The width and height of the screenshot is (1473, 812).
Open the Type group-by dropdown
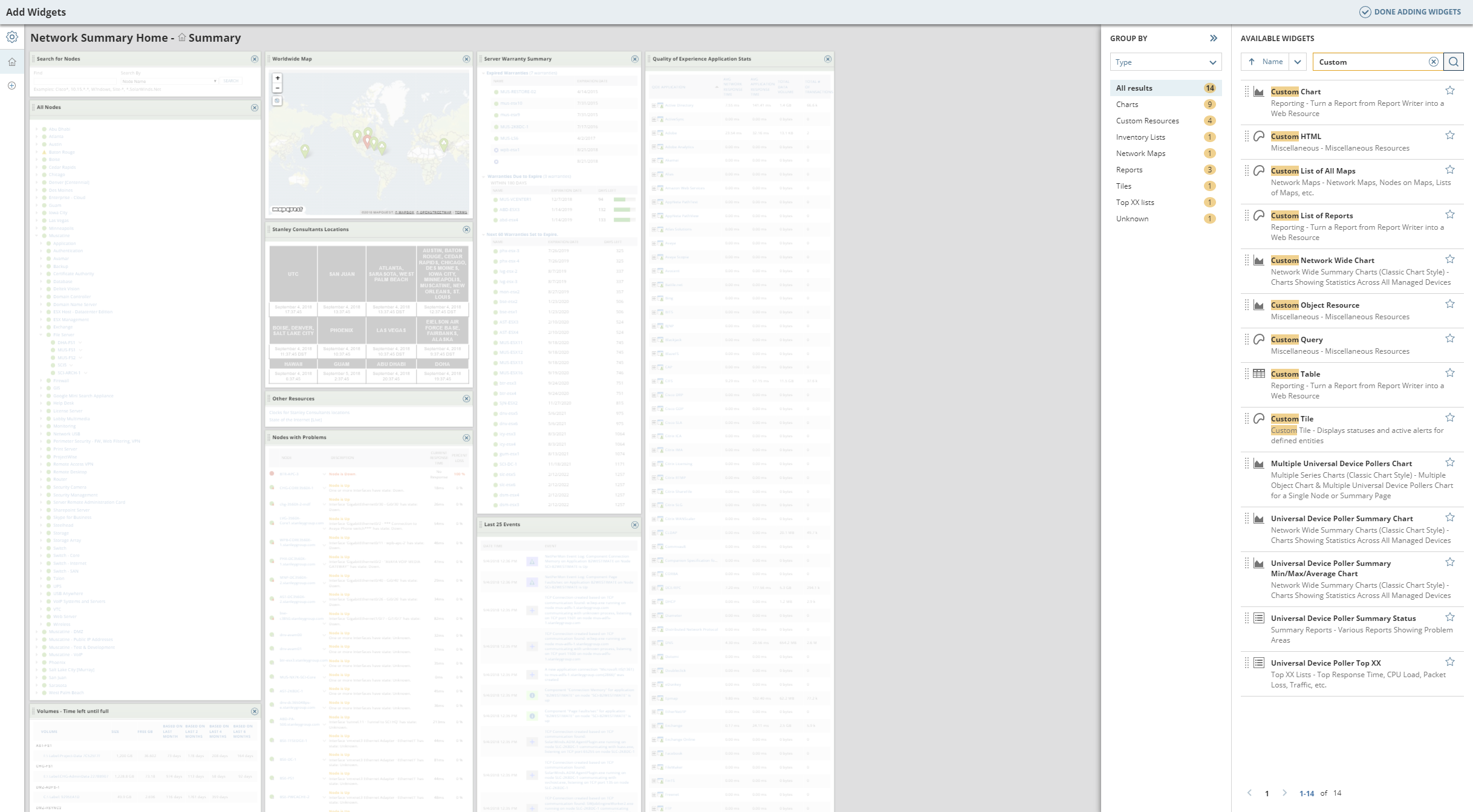(1165, 62)
